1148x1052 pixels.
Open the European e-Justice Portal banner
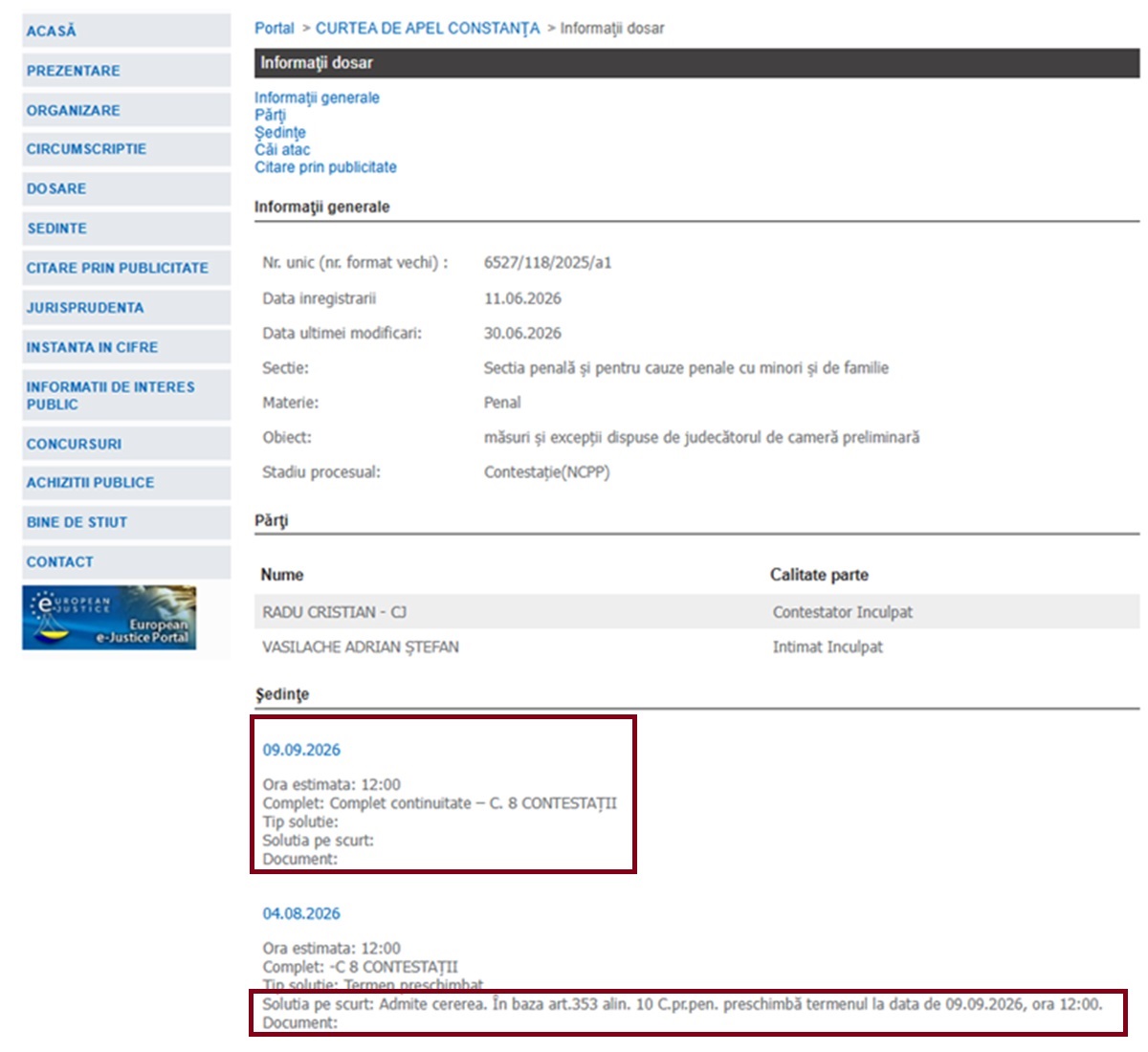coord(109,618)
